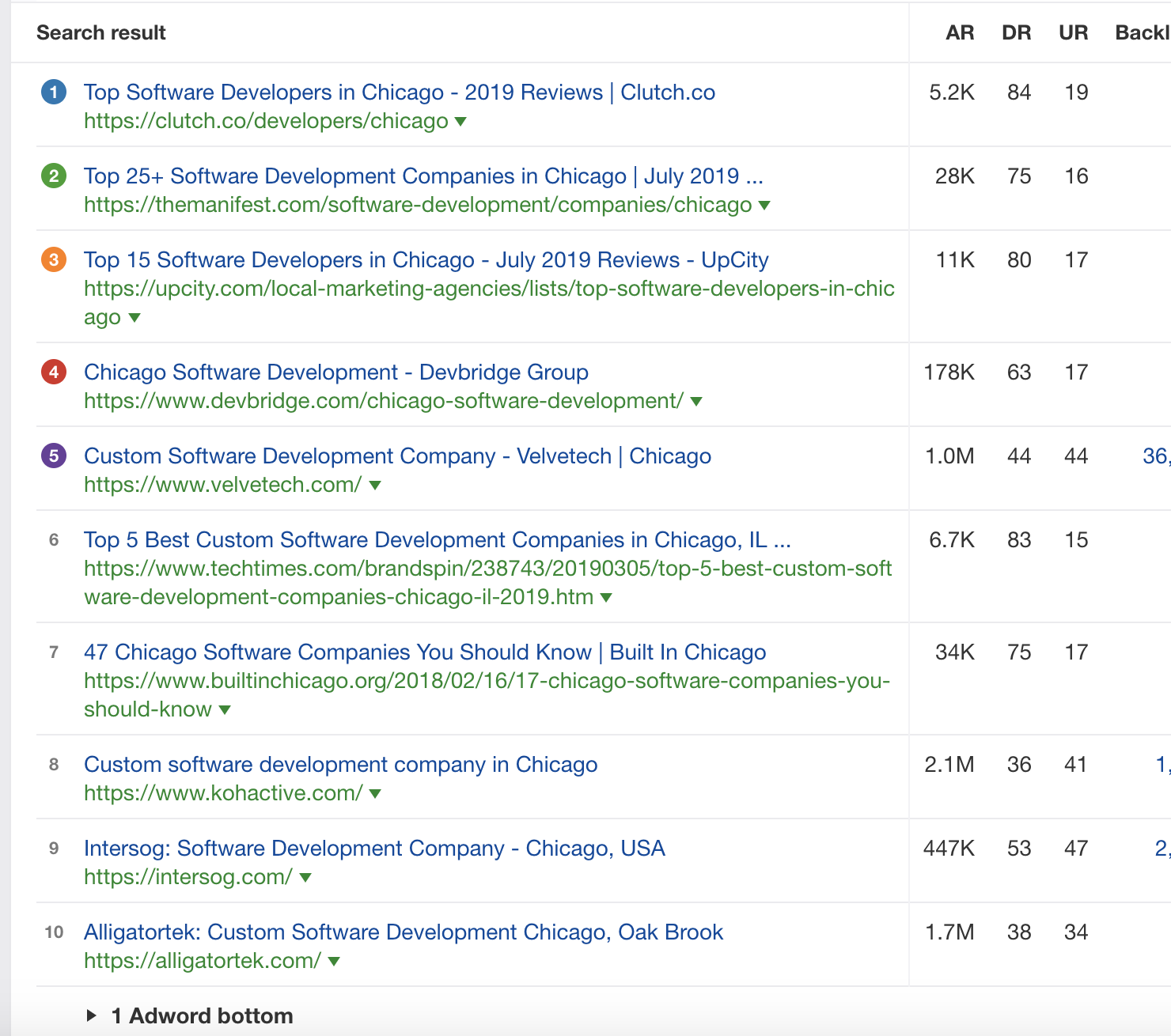
Task: Open the clutch.co/developers/chicago URL
Action: coord(266,121)
